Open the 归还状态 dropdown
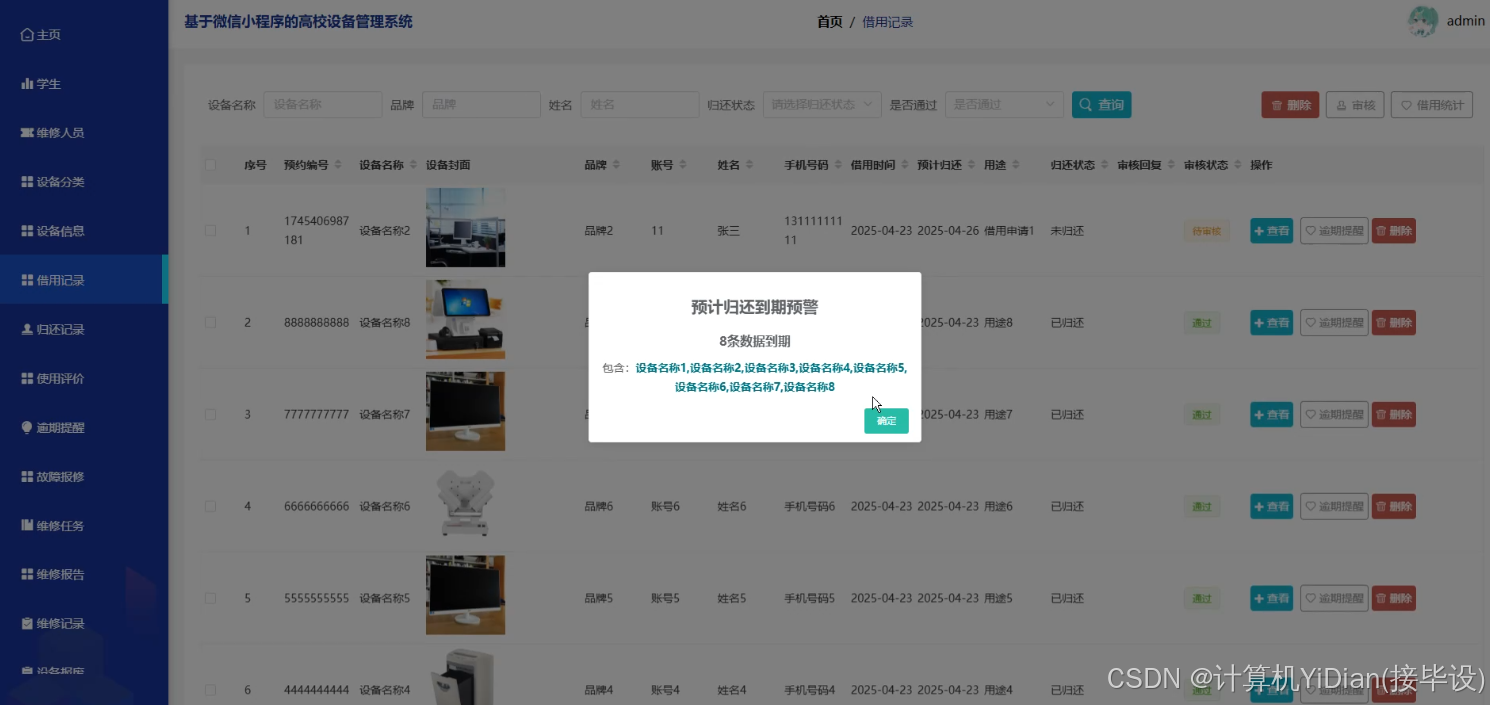Screen dimensions: 1490x705 (821, 104)
